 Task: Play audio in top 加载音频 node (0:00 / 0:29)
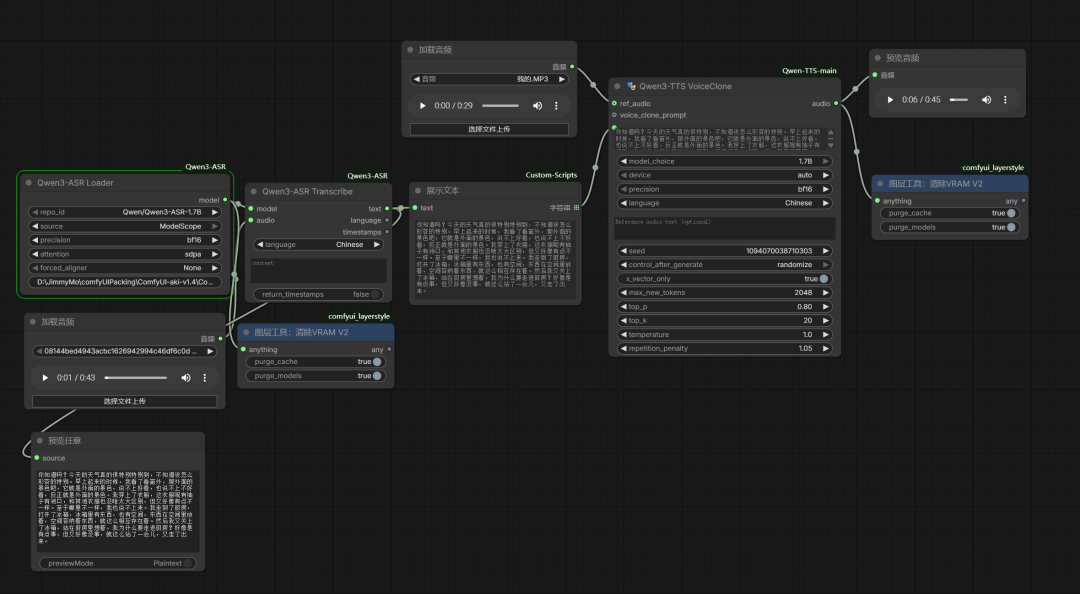pyautogui.click(x=422, y=106)
